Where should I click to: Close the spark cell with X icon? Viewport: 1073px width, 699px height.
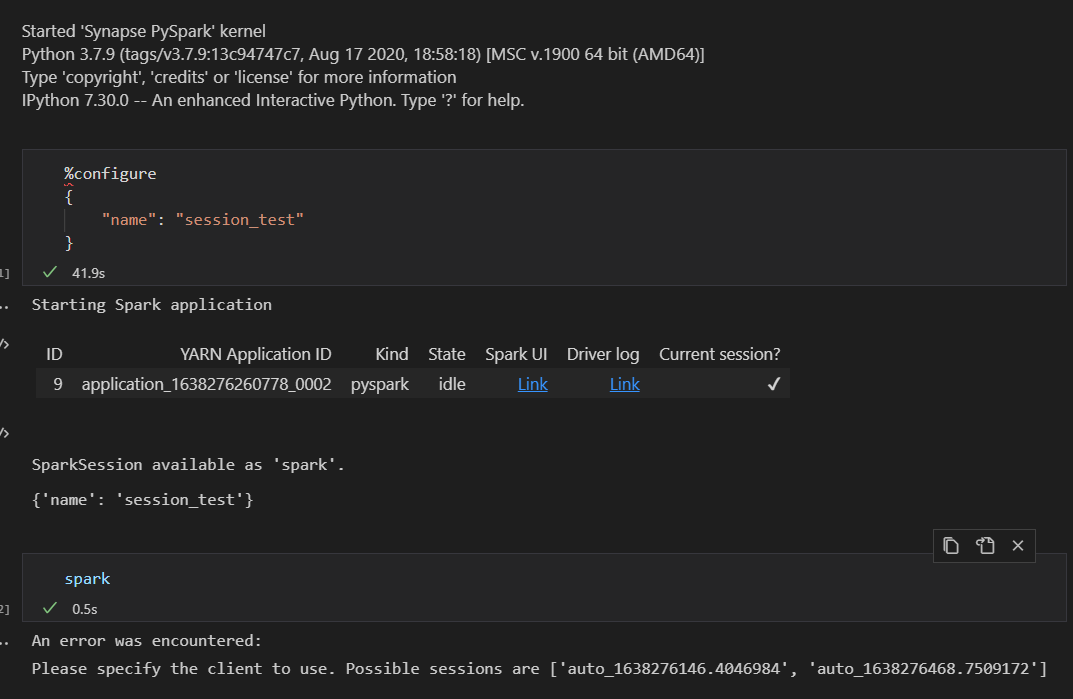click(1018, 546)
